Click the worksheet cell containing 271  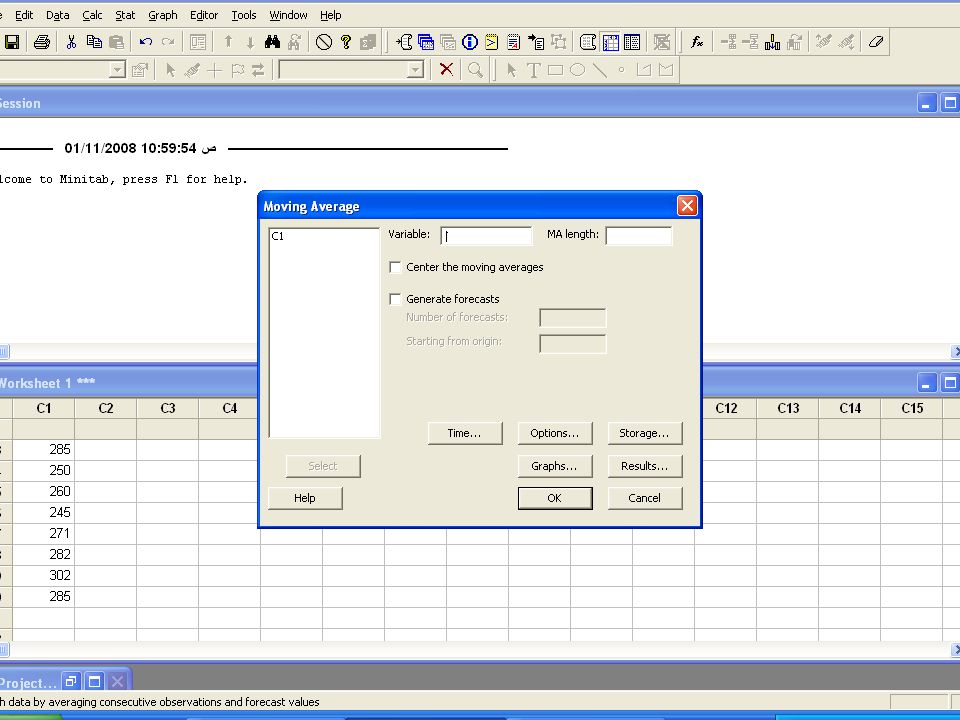tap(44, 533)
